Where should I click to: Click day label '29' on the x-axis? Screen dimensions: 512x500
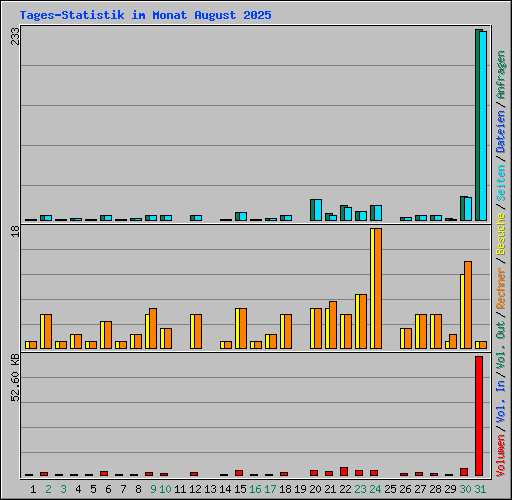(x=450, y=489)
